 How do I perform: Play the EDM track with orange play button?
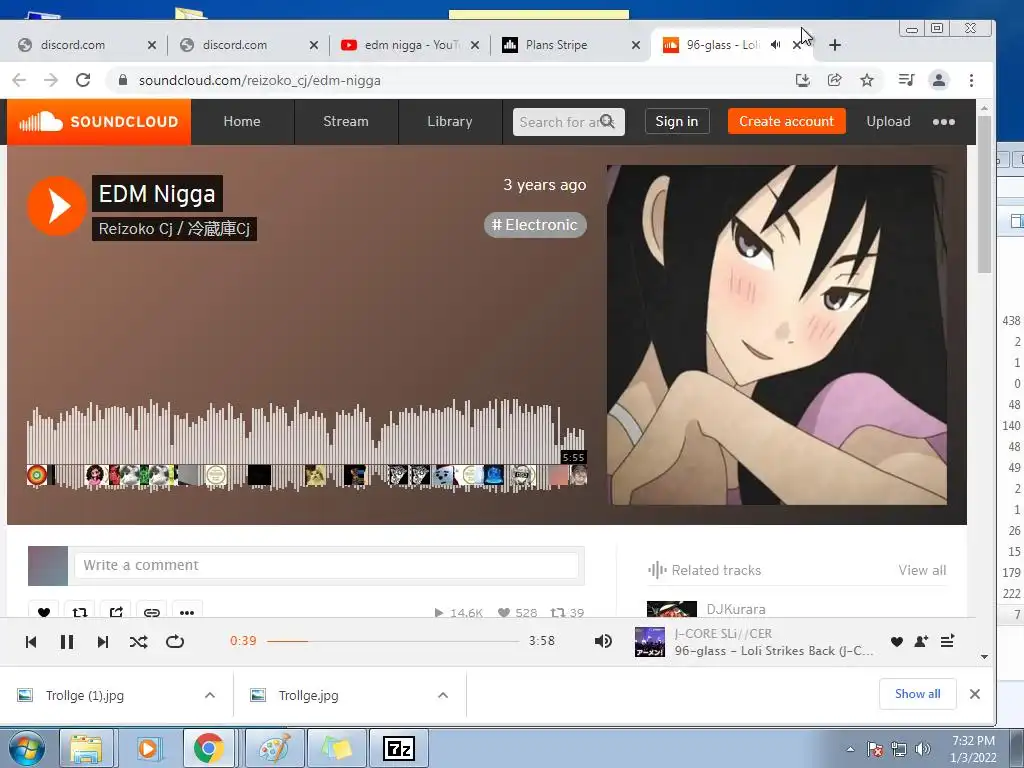(57, 206)
